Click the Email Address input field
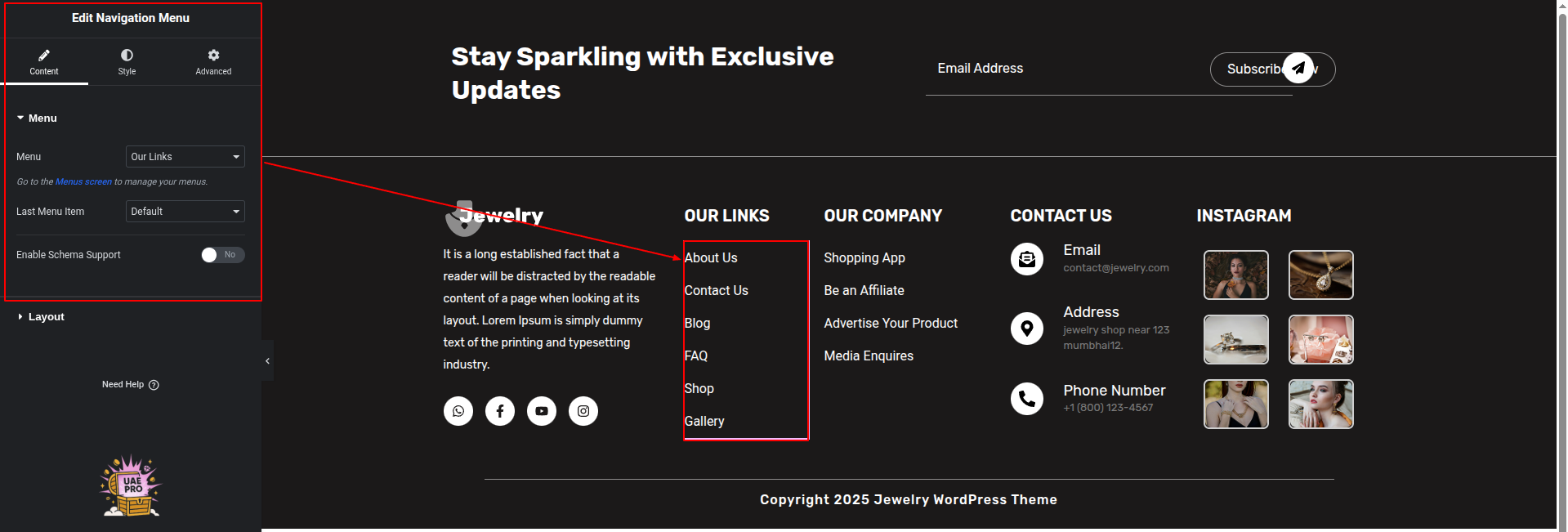The width and height of the screenshot is (1568, 532). point(1062,69)
